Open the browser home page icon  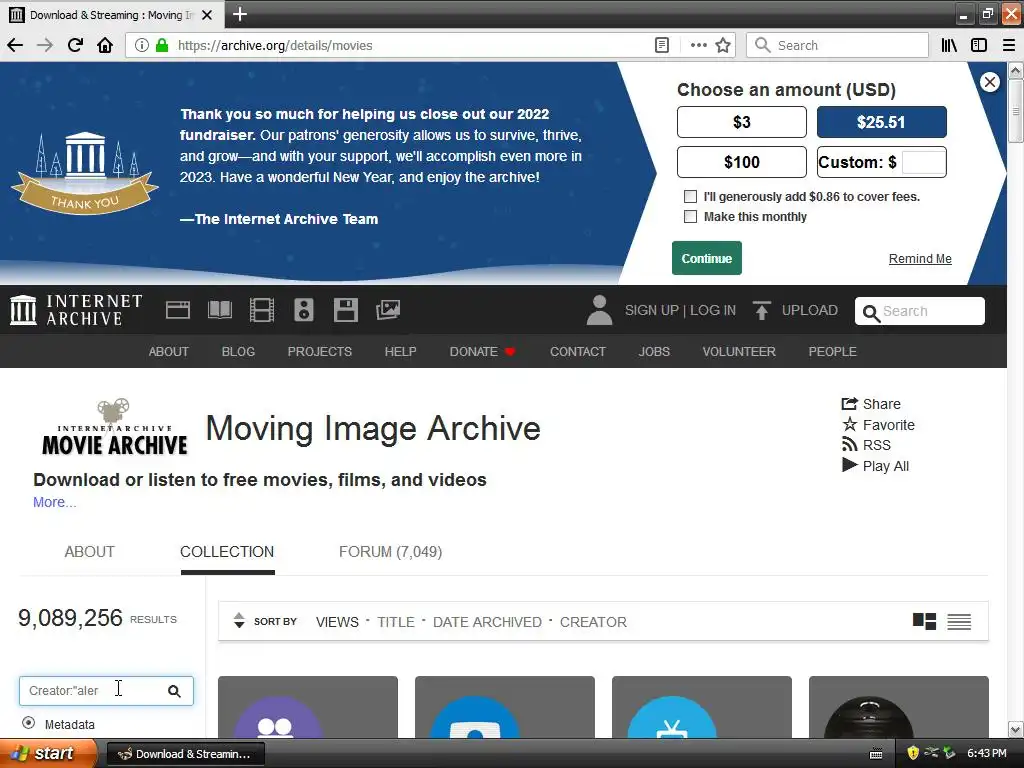tap(105, 45)
